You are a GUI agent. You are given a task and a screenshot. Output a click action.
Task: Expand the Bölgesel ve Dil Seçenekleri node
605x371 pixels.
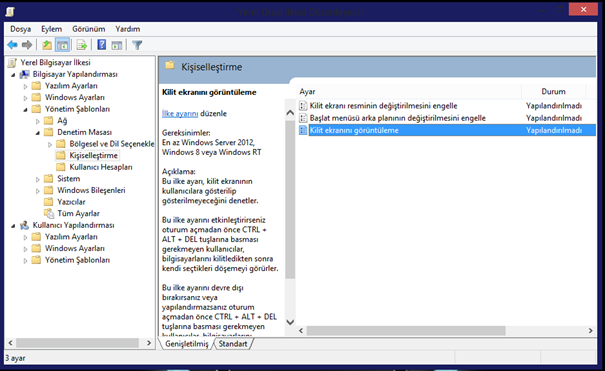[x=50, y=144]
